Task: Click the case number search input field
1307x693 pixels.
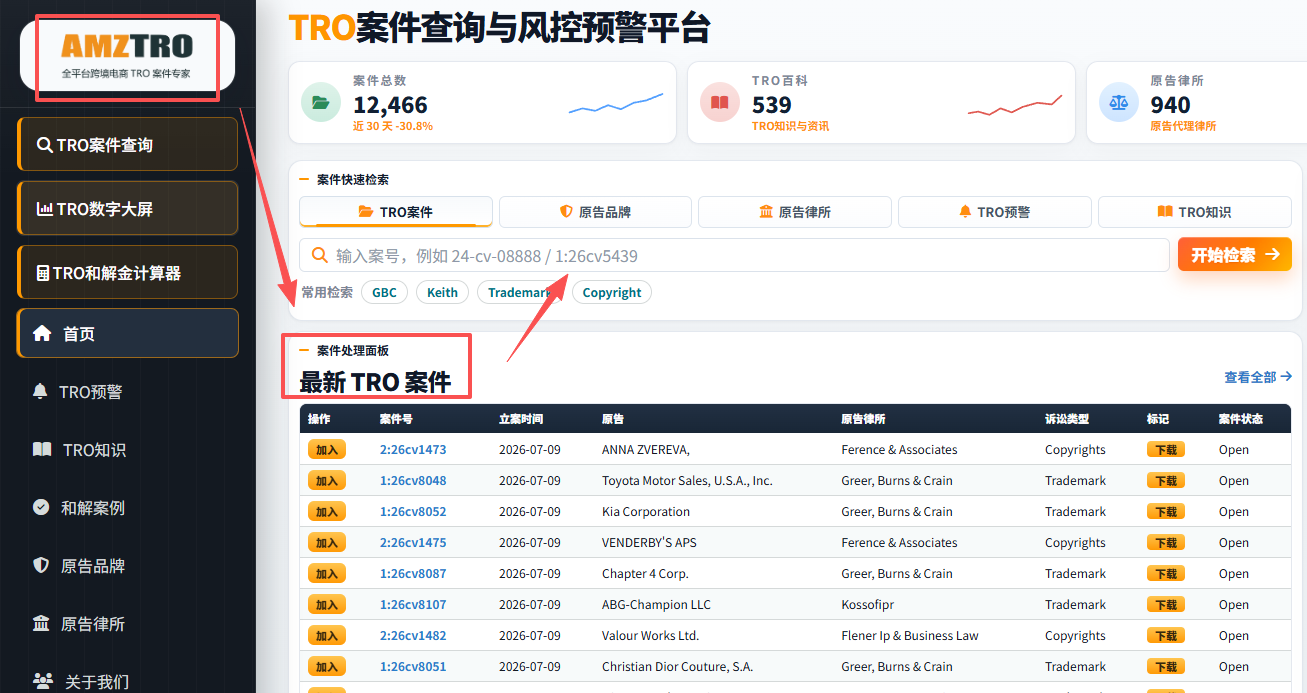Action: click(x=734, y=255)
